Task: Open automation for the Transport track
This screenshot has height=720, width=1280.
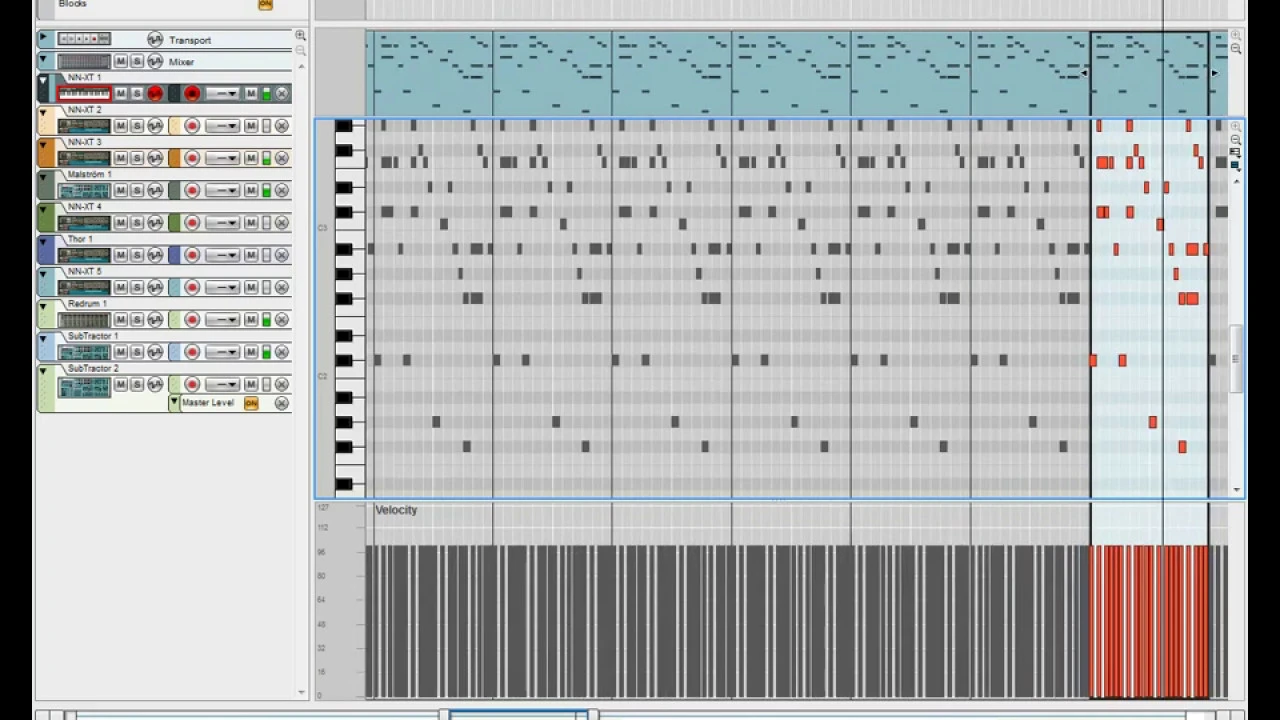Action: [x=154, y=39]
